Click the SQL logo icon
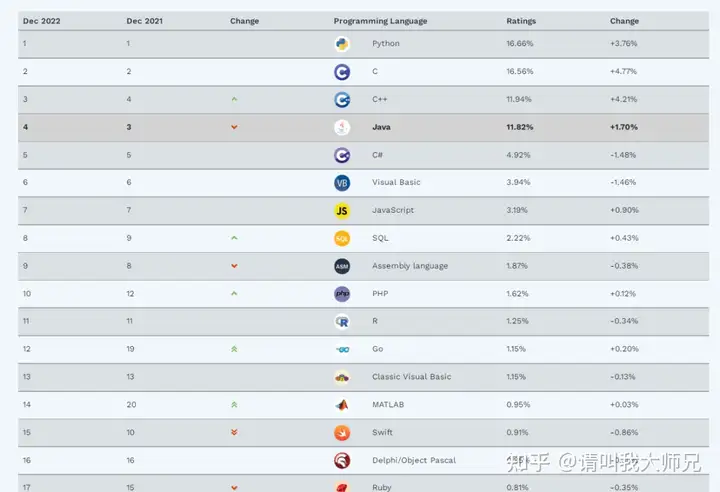The width and height of the screenshot is (720, 492). 342,238
